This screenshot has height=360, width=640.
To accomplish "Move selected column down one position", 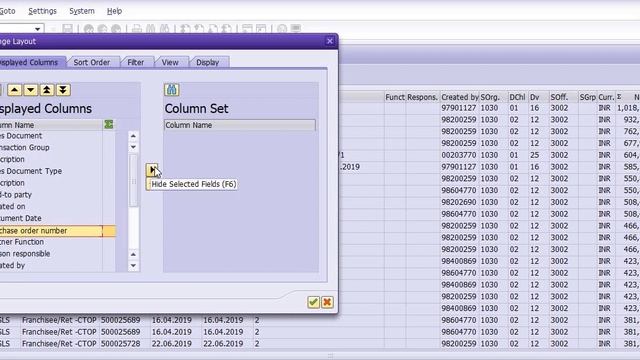I will [31, 90].
